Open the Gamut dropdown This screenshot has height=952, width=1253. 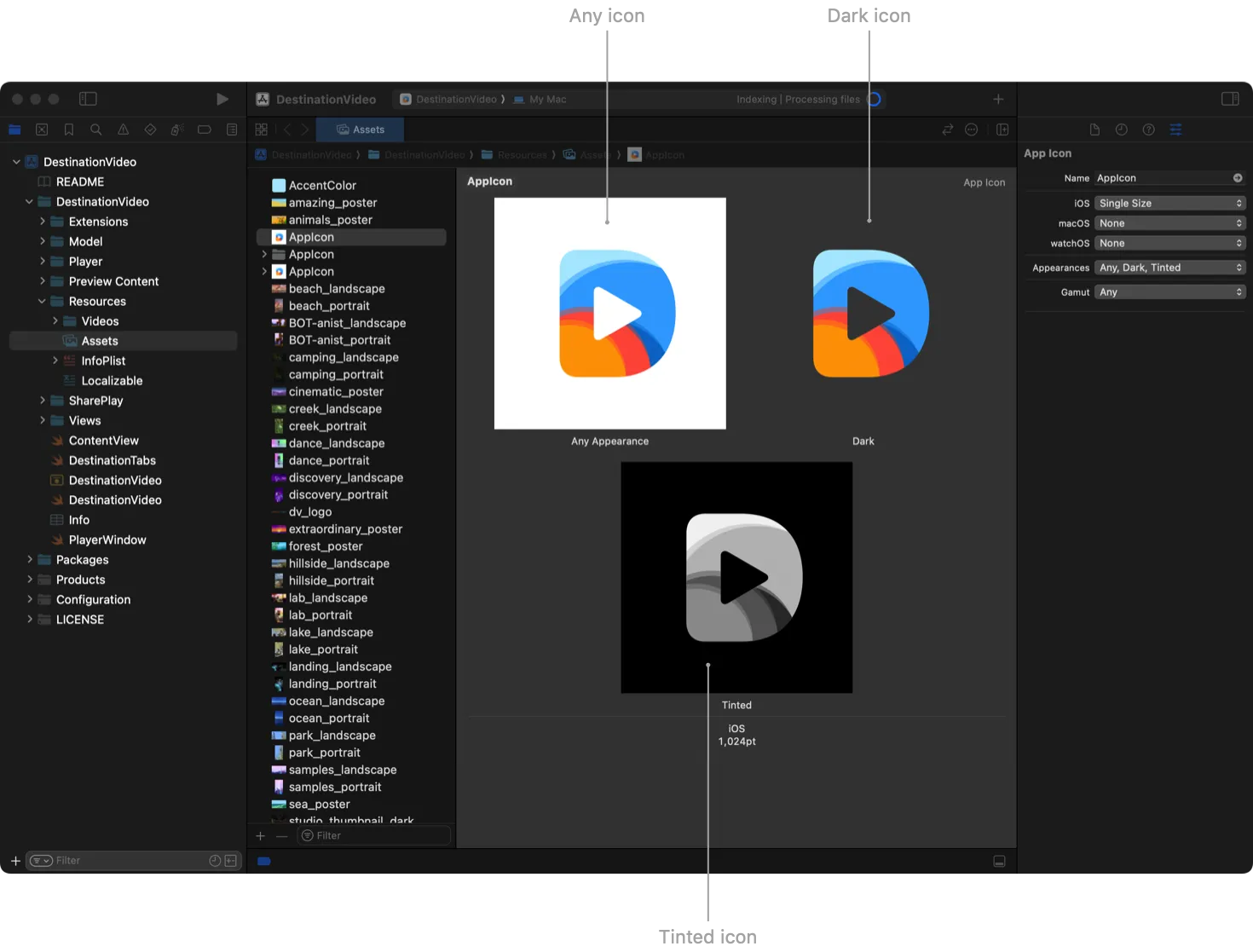click(1169, 292)
